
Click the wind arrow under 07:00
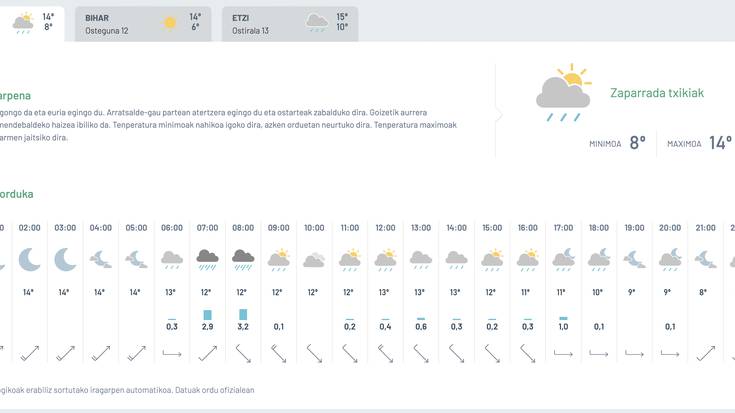tap(208, 353)
